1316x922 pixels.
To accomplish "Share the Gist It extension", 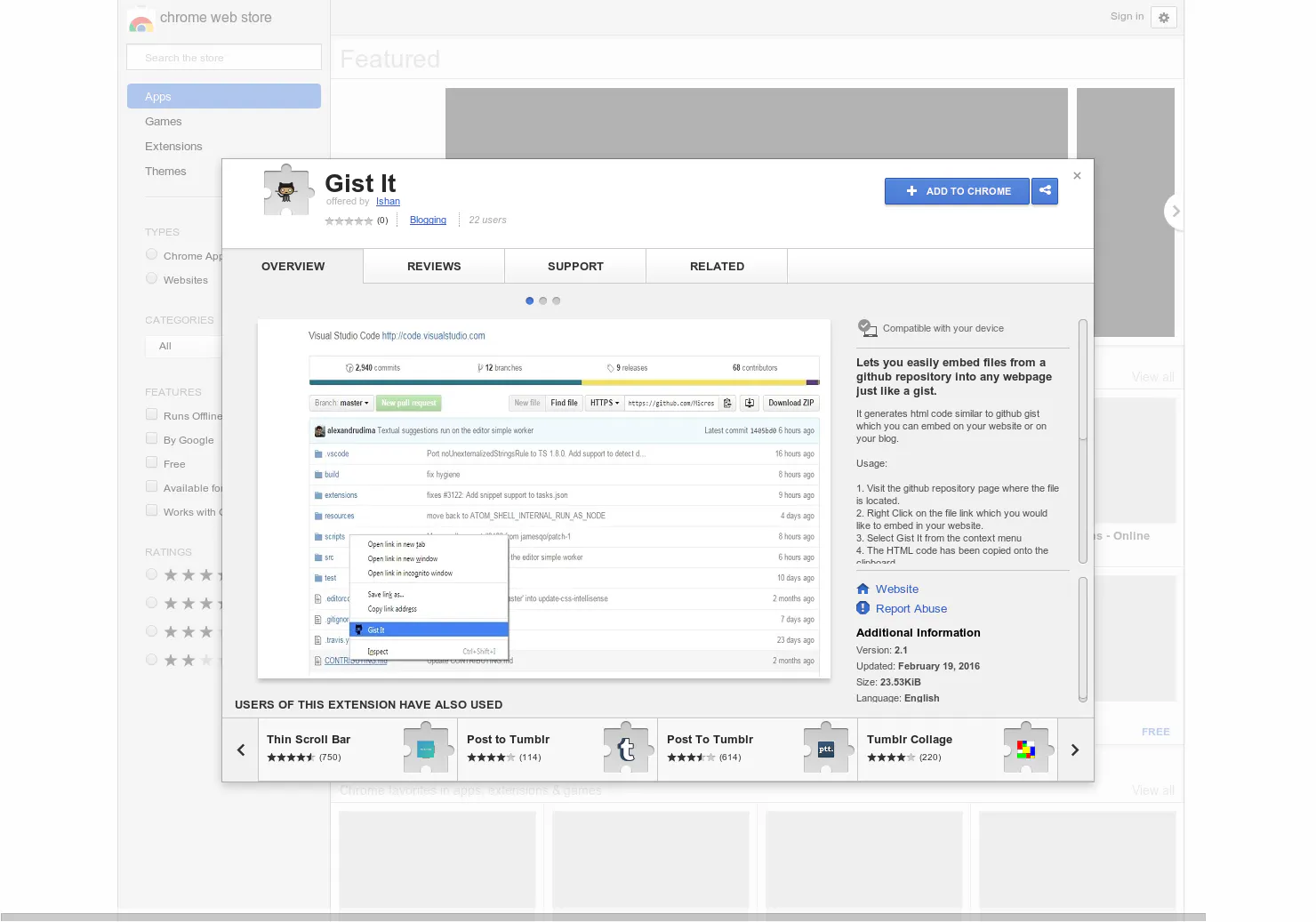I will click(1045, 191).
